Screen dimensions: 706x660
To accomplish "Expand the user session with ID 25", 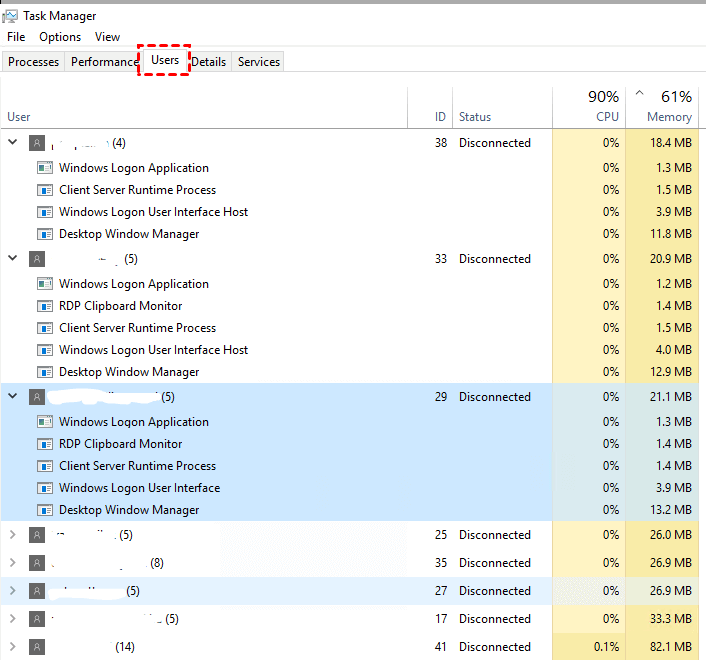I will click(x=13, y=535).
